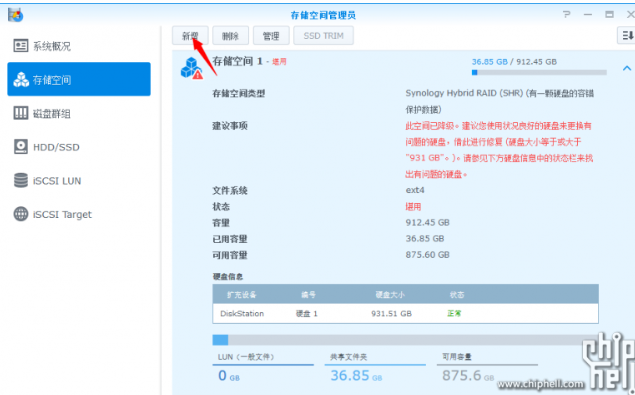Select the DiskStation table cell

click(x=242, y=314)
